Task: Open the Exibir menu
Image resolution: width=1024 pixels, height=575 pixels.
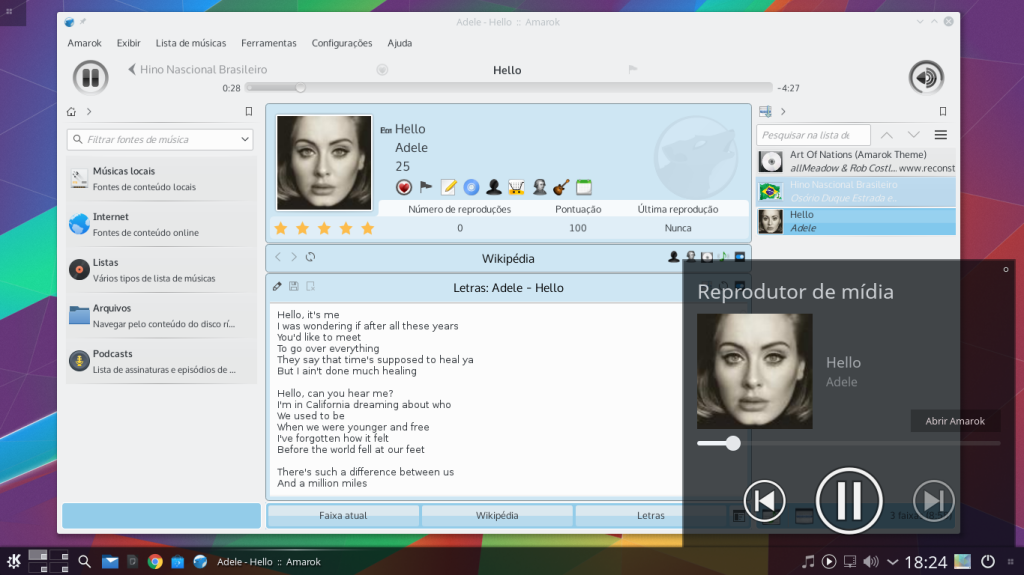Action: 129,43
